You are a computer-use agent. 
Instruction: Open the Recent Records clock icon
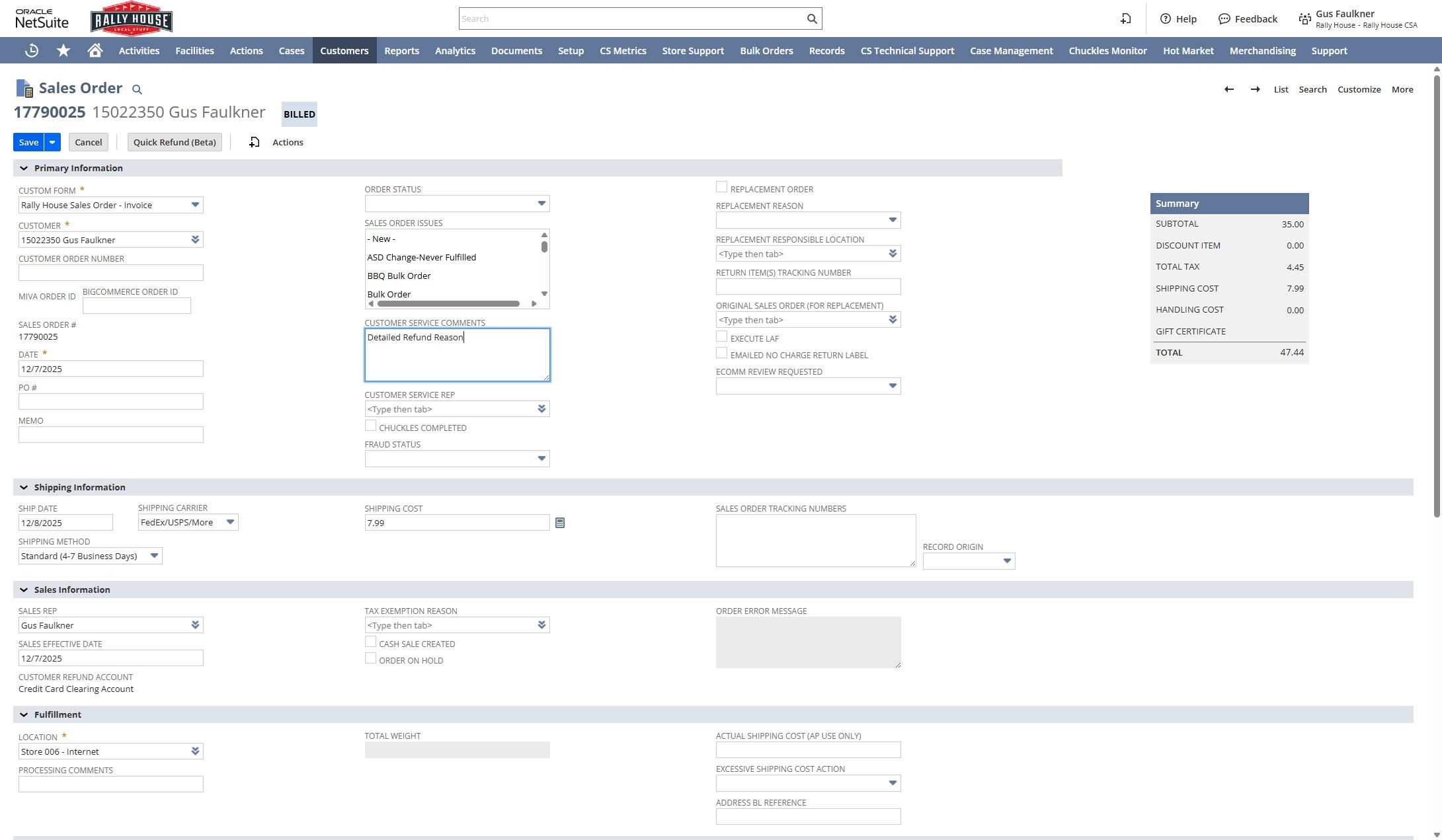click(x=32, y=51)
